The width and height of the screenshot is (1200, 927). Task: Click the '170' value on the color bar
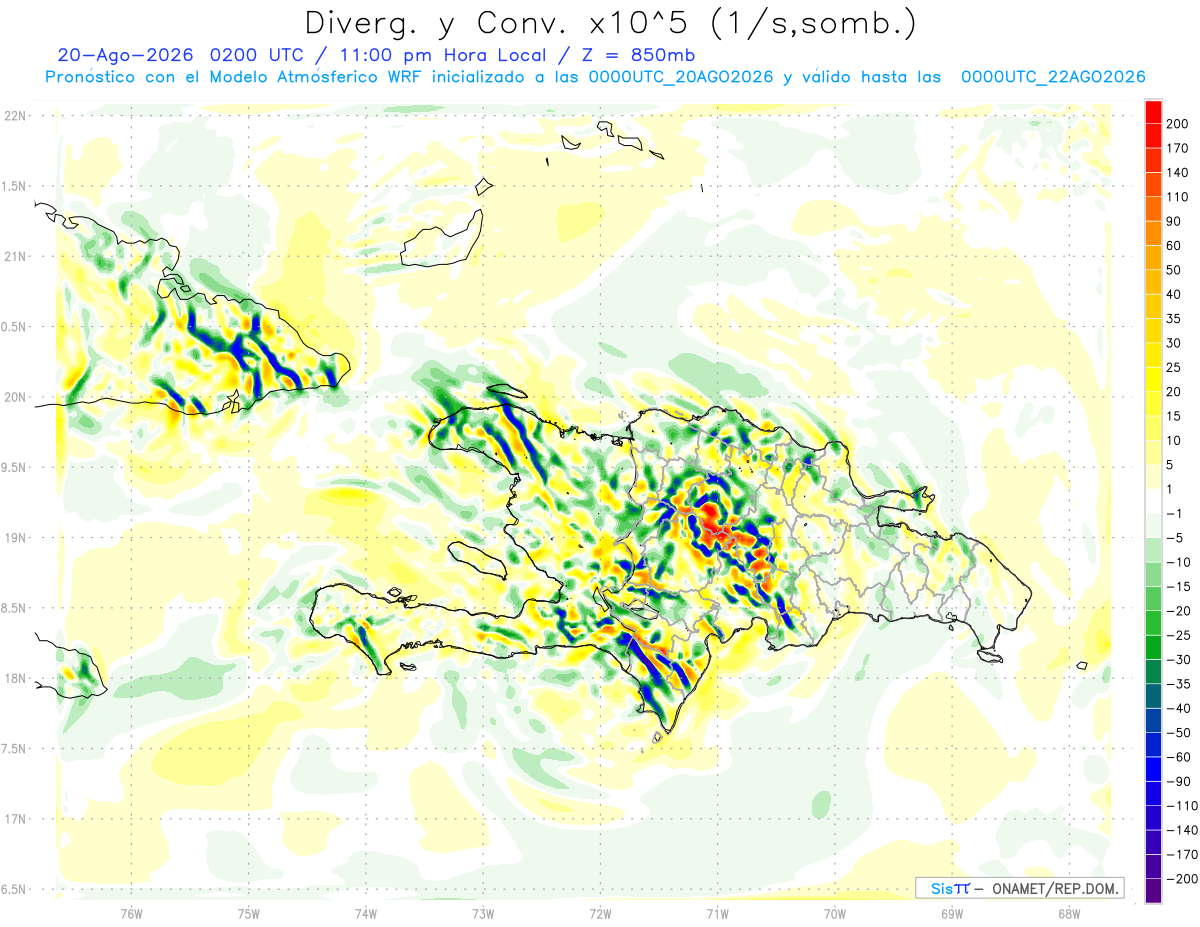[x=1177, y=148]
